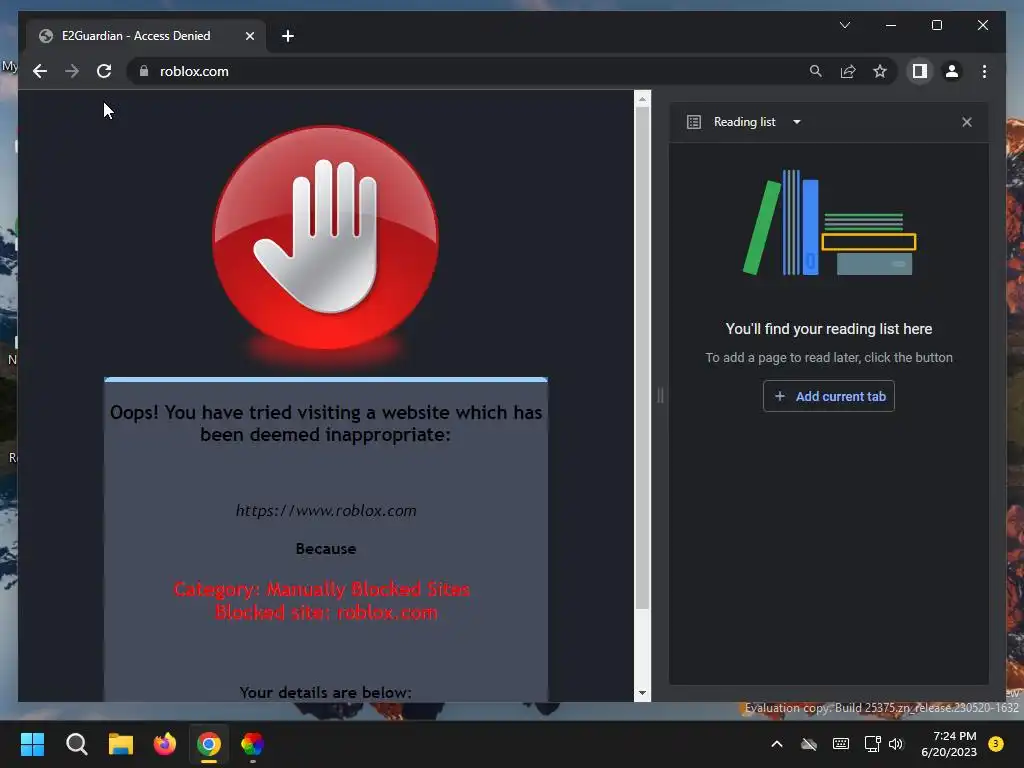Viewport: 1024px width, 768px height.
Task: Share this page via the share icon
Action: [848, 71]
